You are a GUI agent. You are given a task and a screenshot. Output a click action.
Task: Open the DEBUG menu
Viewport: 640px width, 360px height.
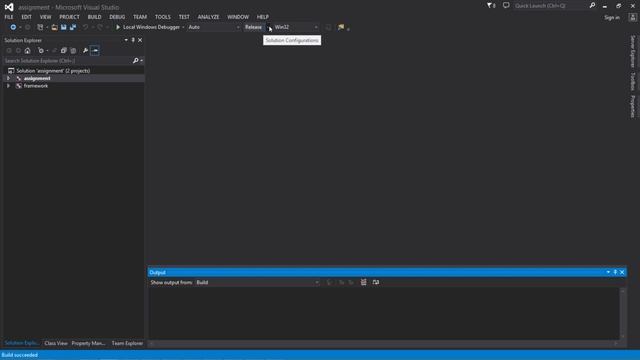(x=117, y=17)
